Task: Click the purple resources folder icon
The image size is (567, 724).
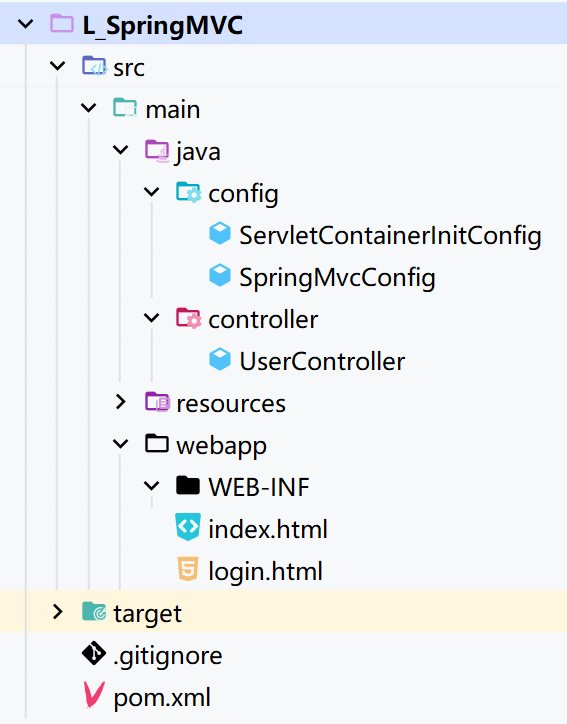Action: point(157,402)
